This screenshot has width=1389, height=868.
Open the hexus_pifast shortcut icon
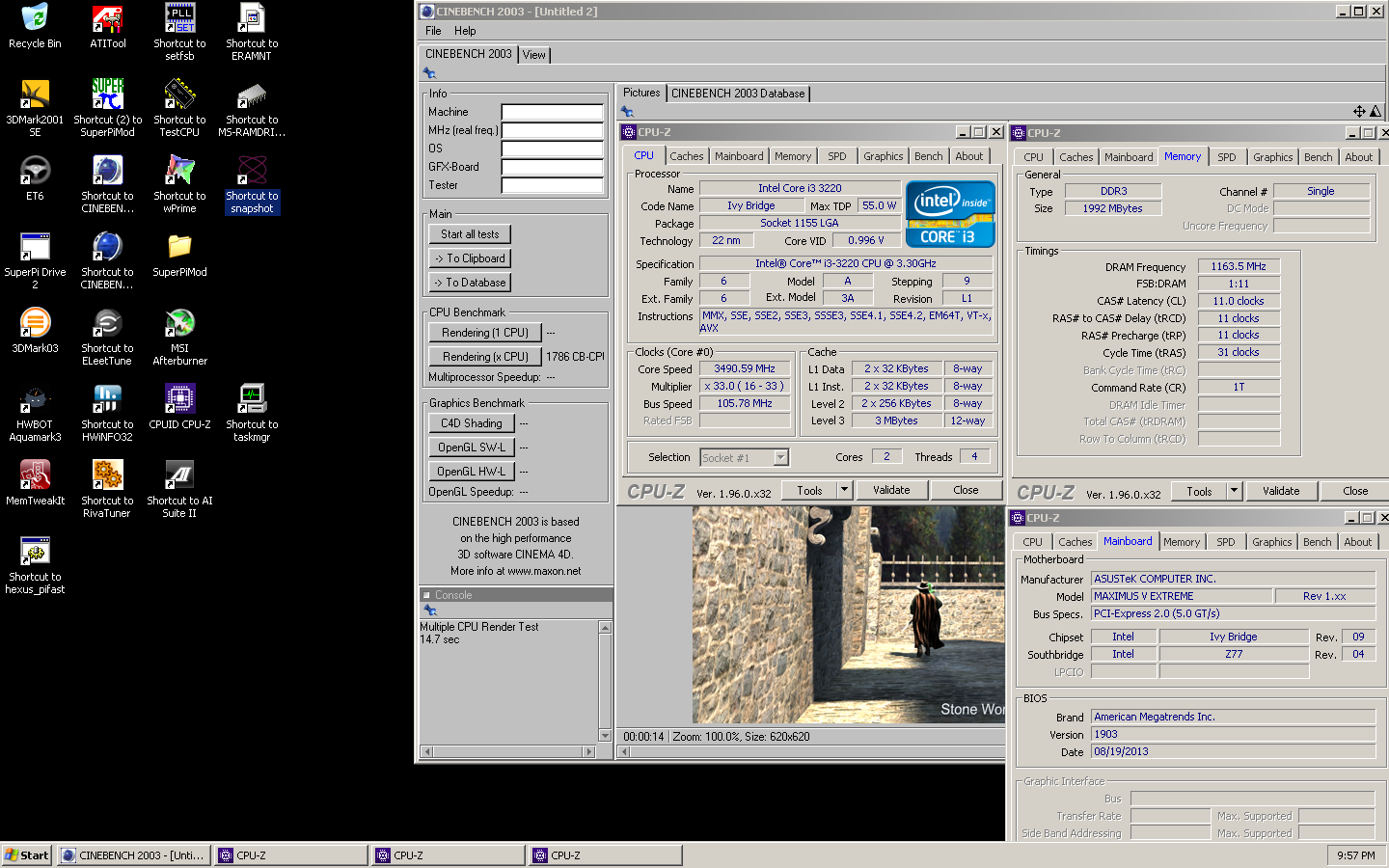click(35, 565)
